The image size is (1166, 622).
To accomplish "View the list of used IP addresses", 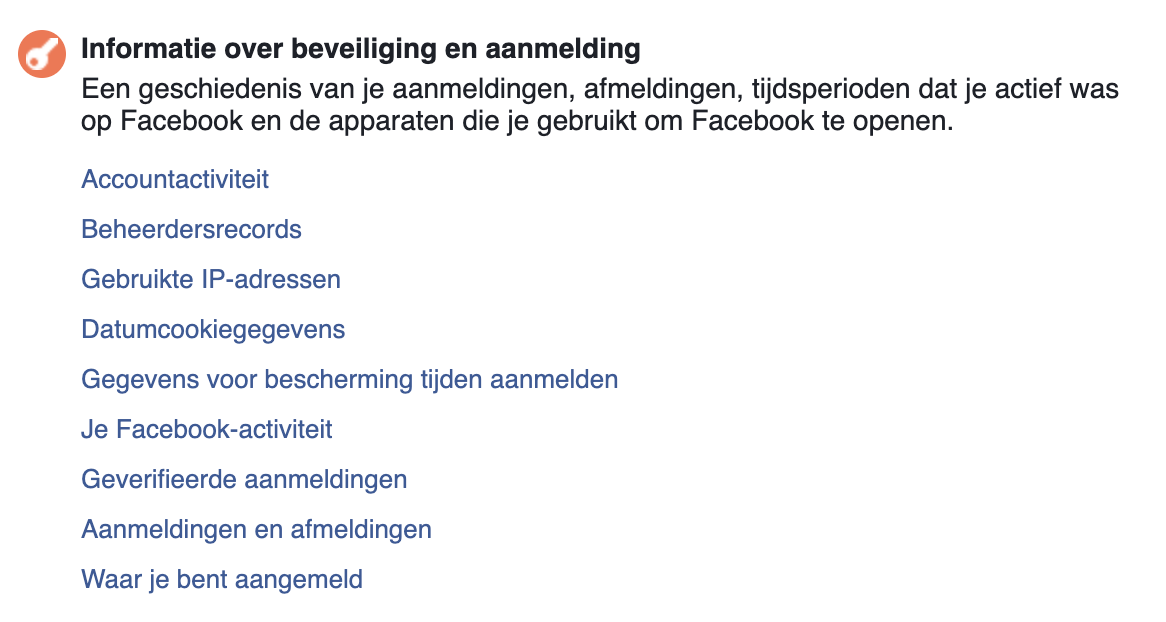I will [211, 280].
